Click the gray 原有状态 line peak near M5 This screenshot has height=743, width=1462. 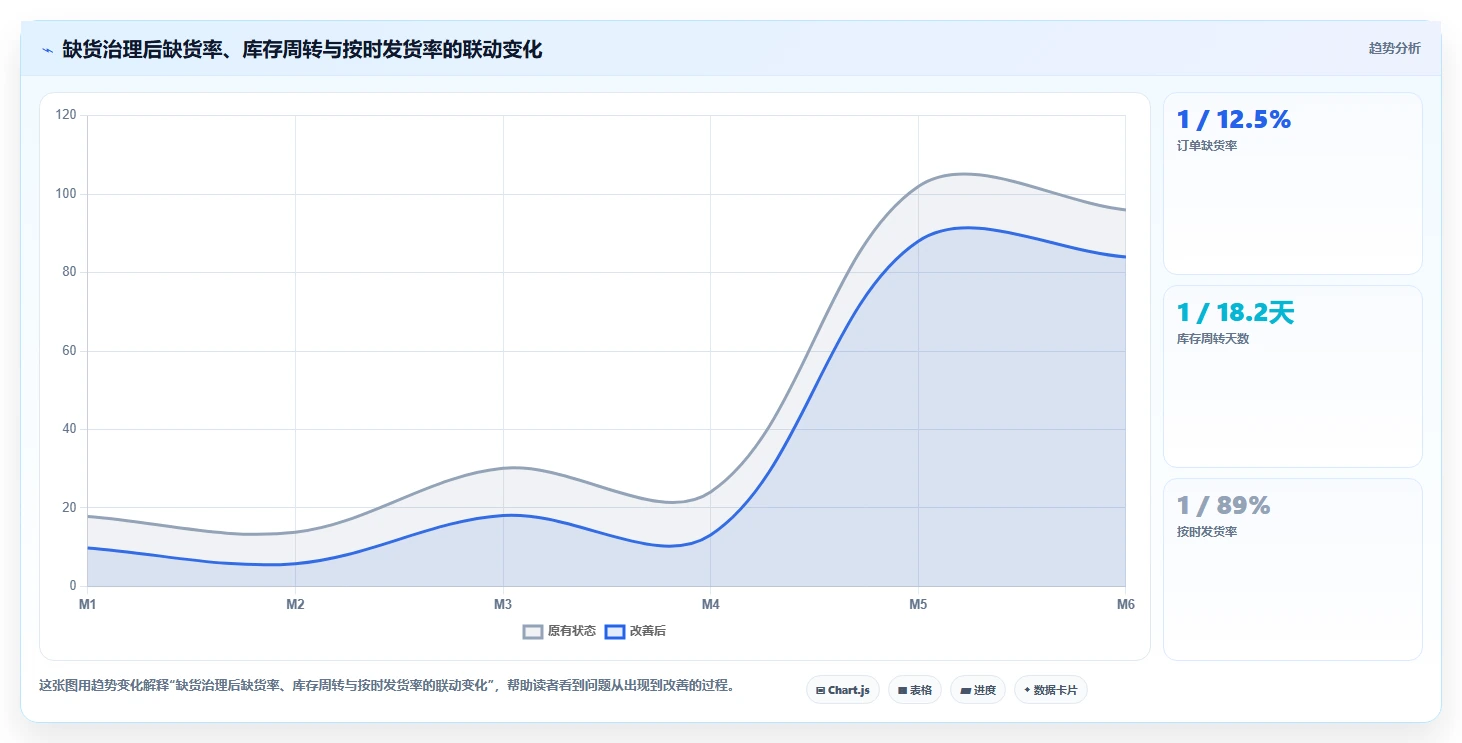point(962,174)
